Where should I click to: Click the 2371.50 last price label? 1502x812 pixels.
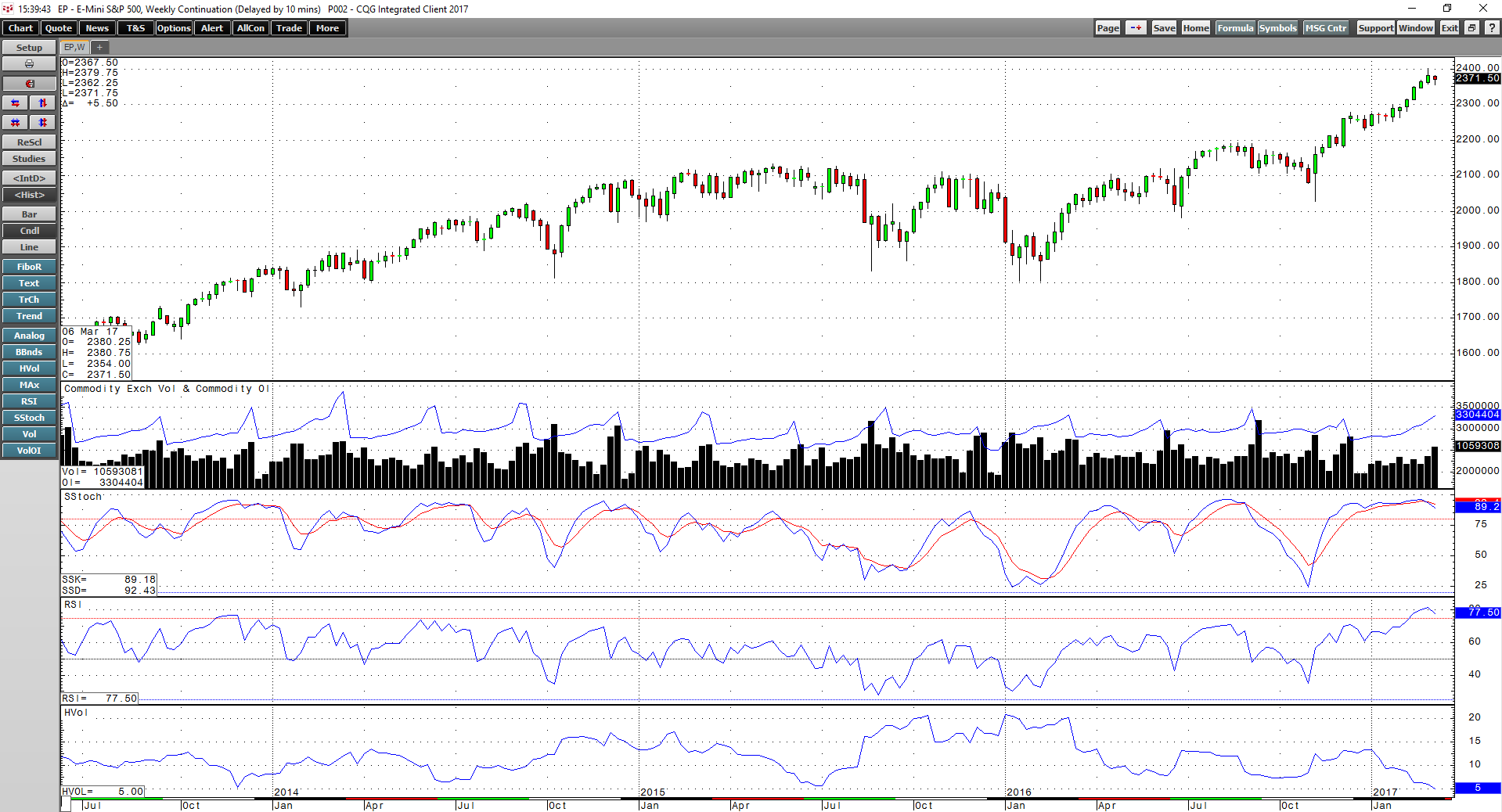1478,78
